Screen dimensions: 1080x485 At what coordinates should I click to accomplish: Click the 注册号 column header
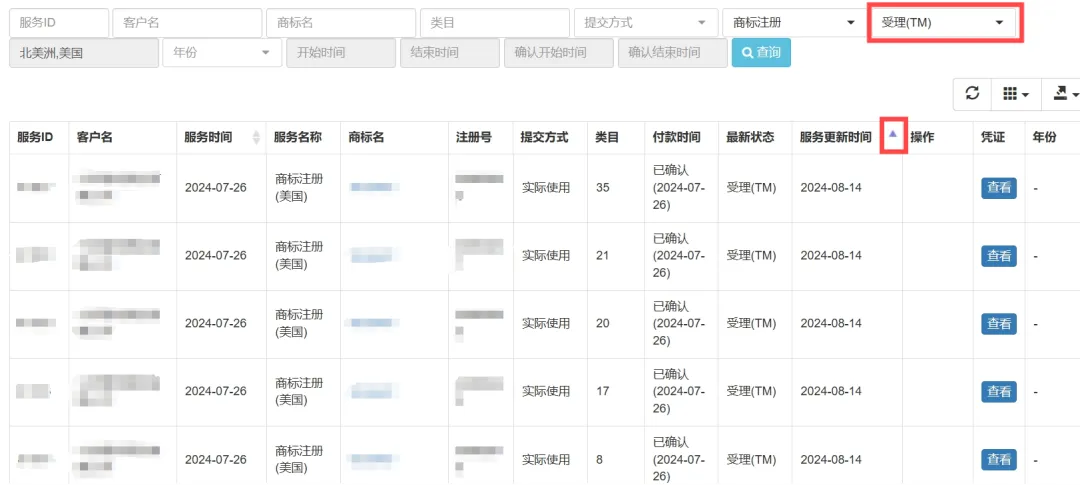coord(474,137)
